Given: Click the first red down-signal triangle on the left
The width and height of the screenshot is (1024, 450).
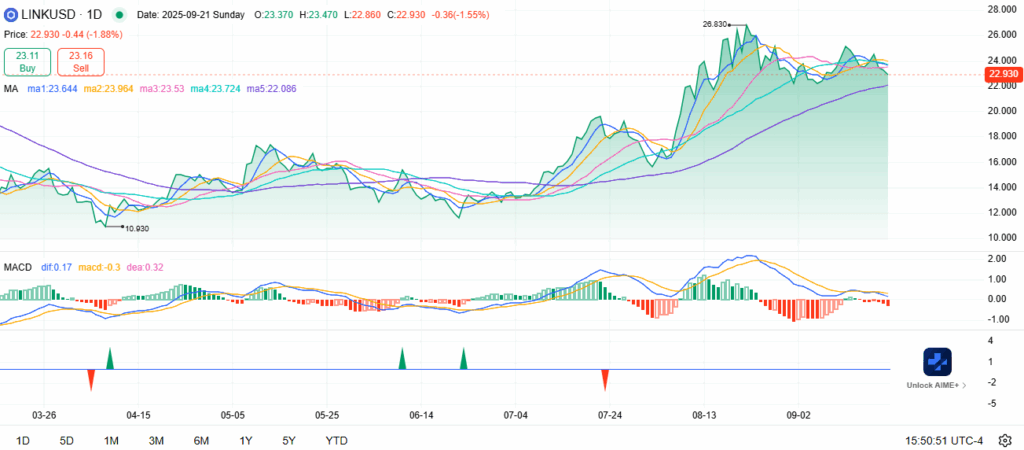Looking at the screenshot, I should (x=91, y=379).
